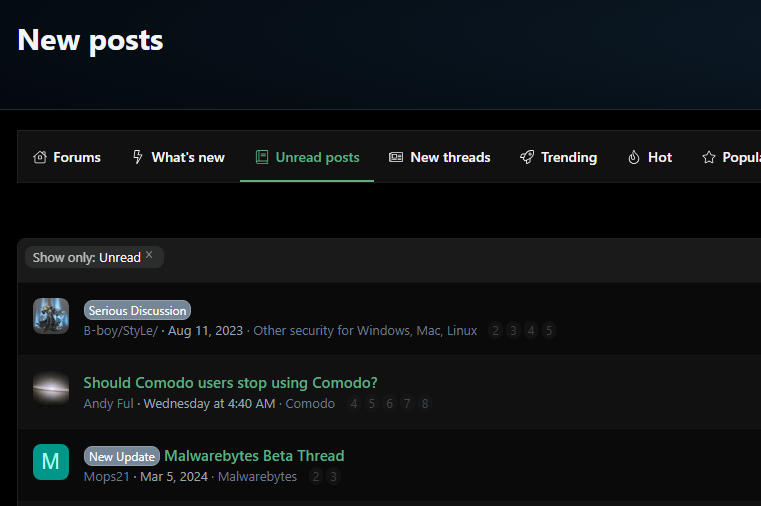Jump to page 4 of Comodo thread
Viewport: 761px width, 506px height.
(x=354, y=404)
